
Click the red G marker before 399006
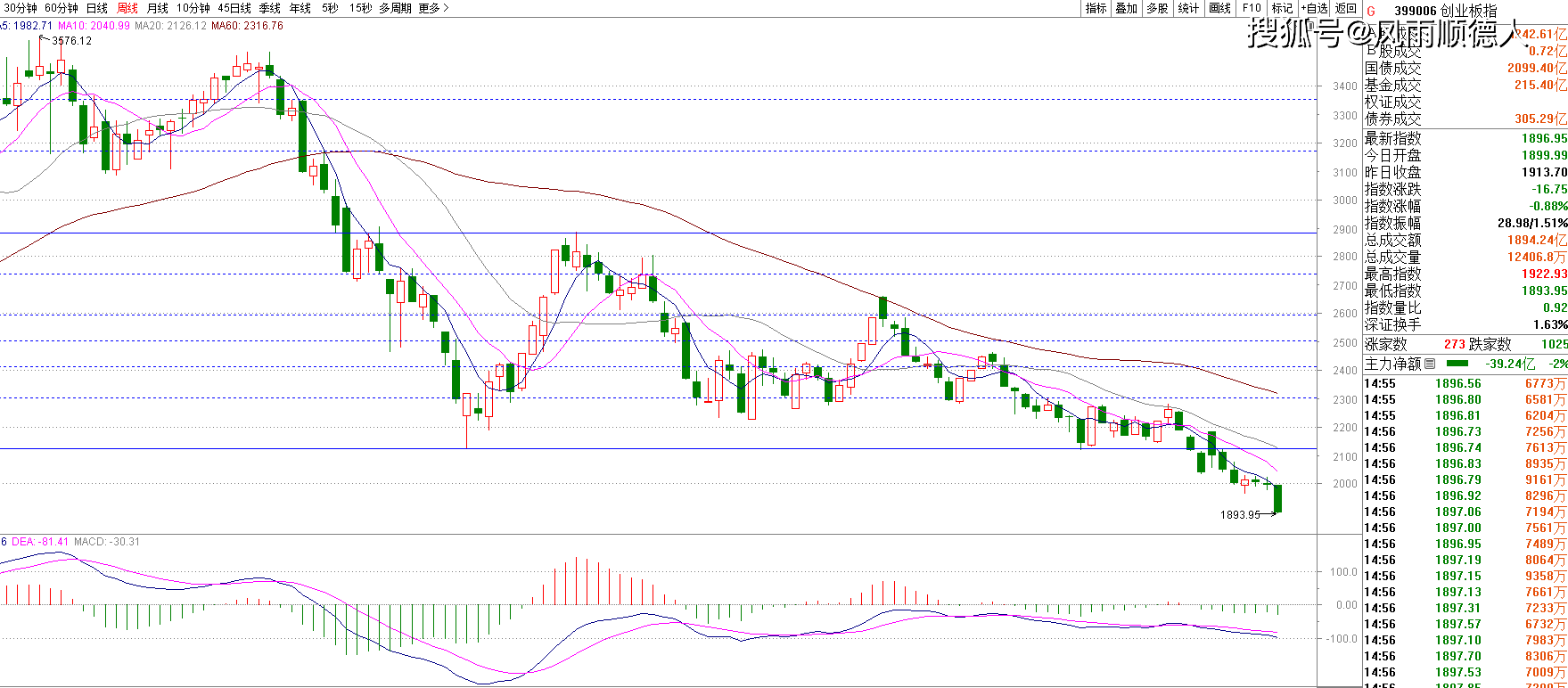click(x=1371, y=11)
